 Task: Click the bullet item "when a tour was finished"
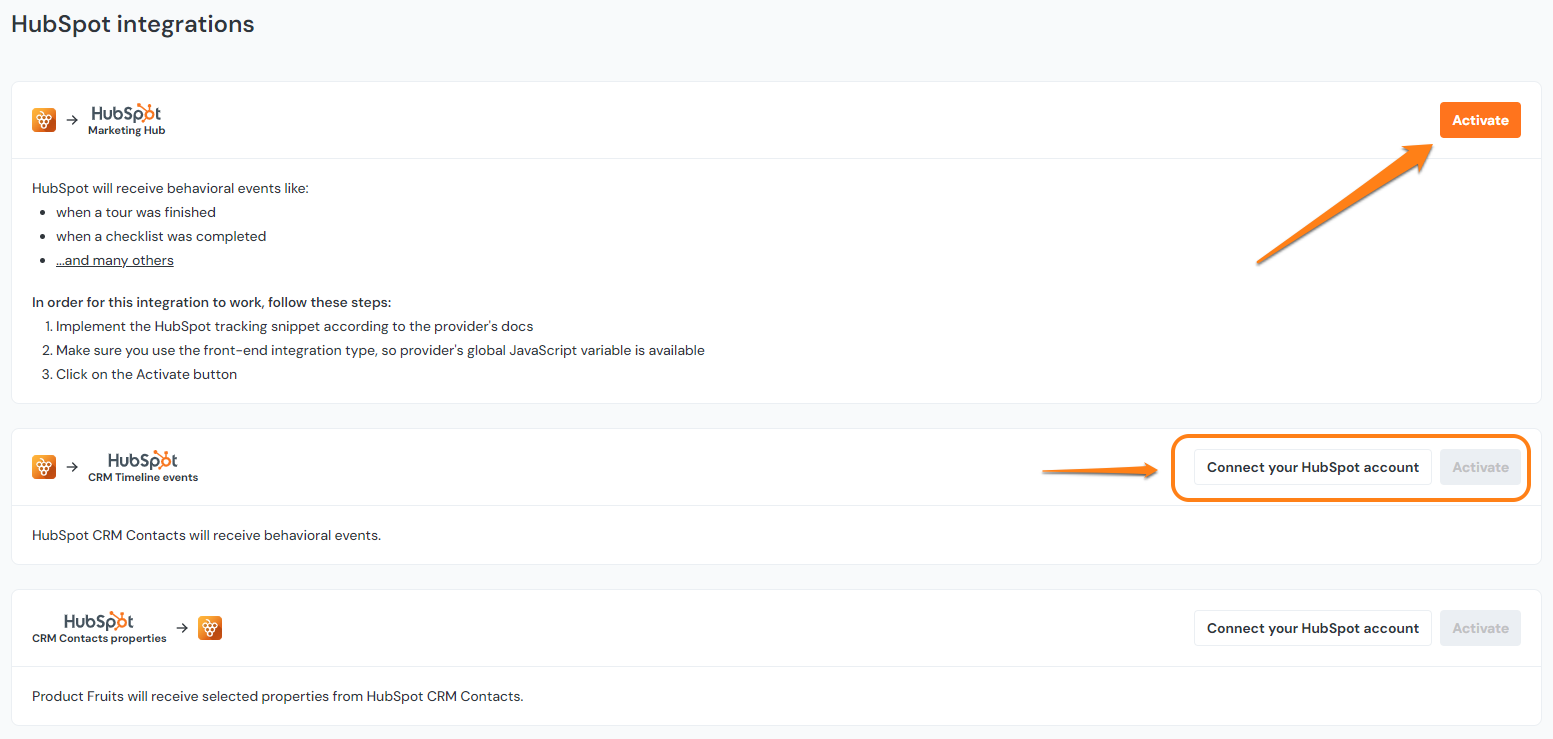[136, 211]
